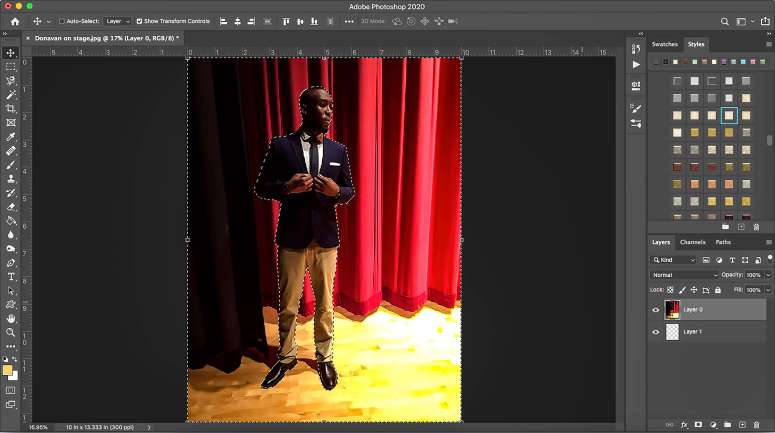
Task: Hide Layer 0 with eye icon
Action: pos(656,310)
